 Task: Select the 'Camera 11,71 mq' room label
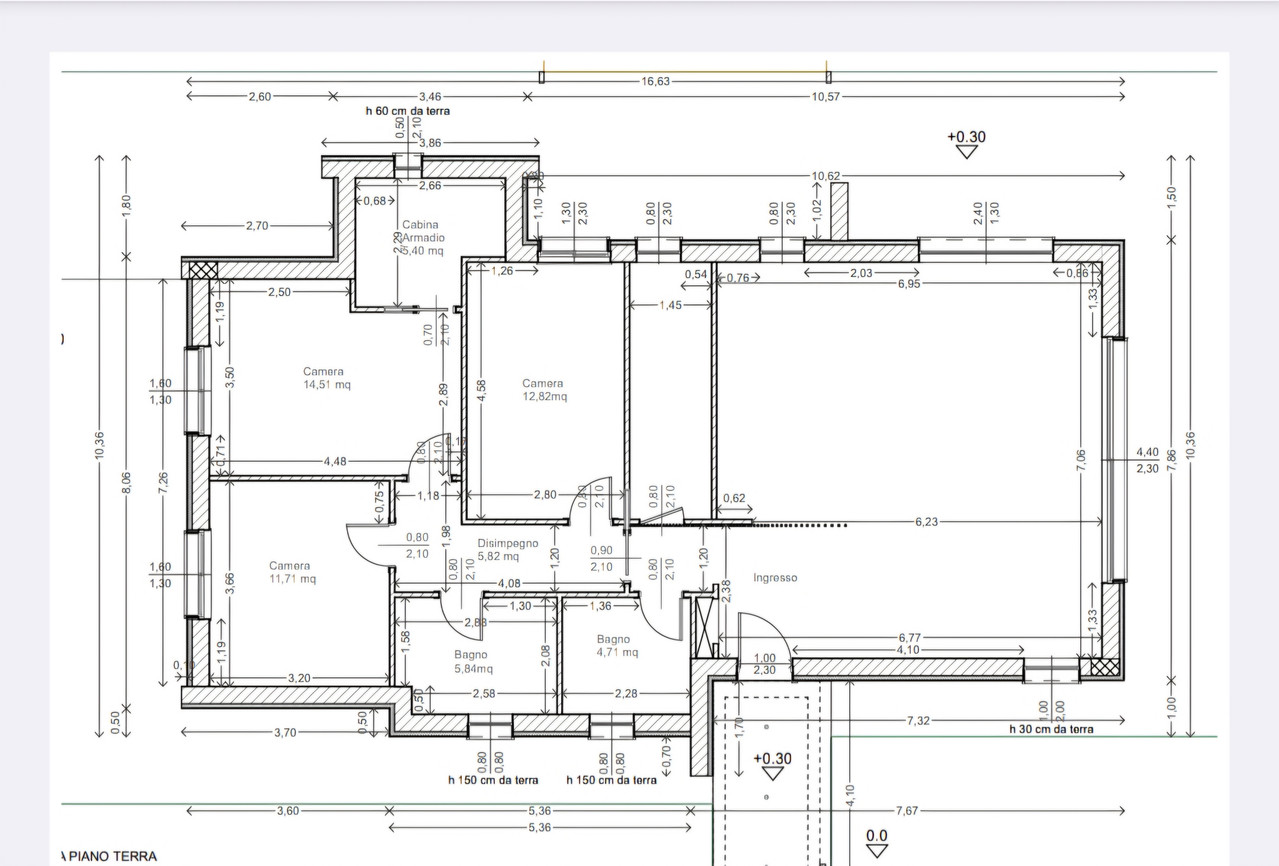(292, 572)
